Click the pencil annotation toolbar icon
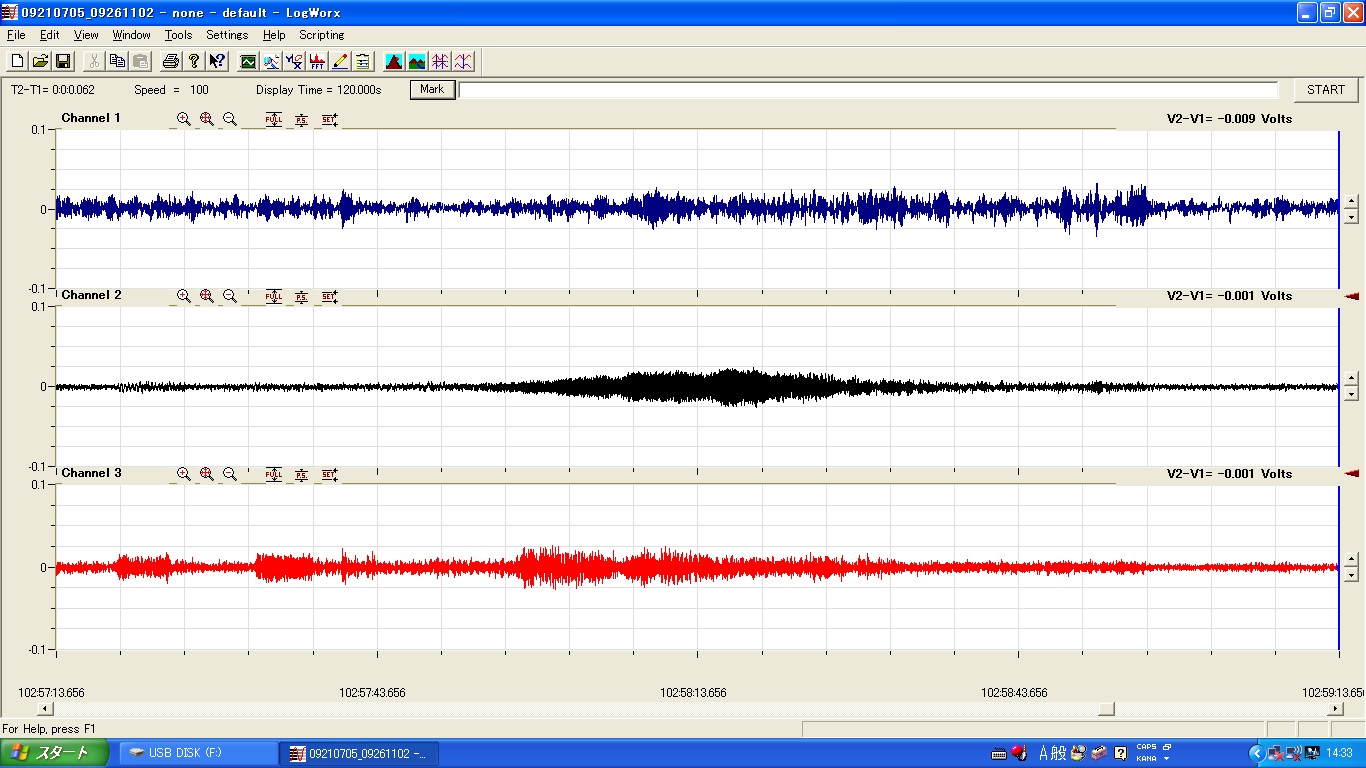 point(340,62)
